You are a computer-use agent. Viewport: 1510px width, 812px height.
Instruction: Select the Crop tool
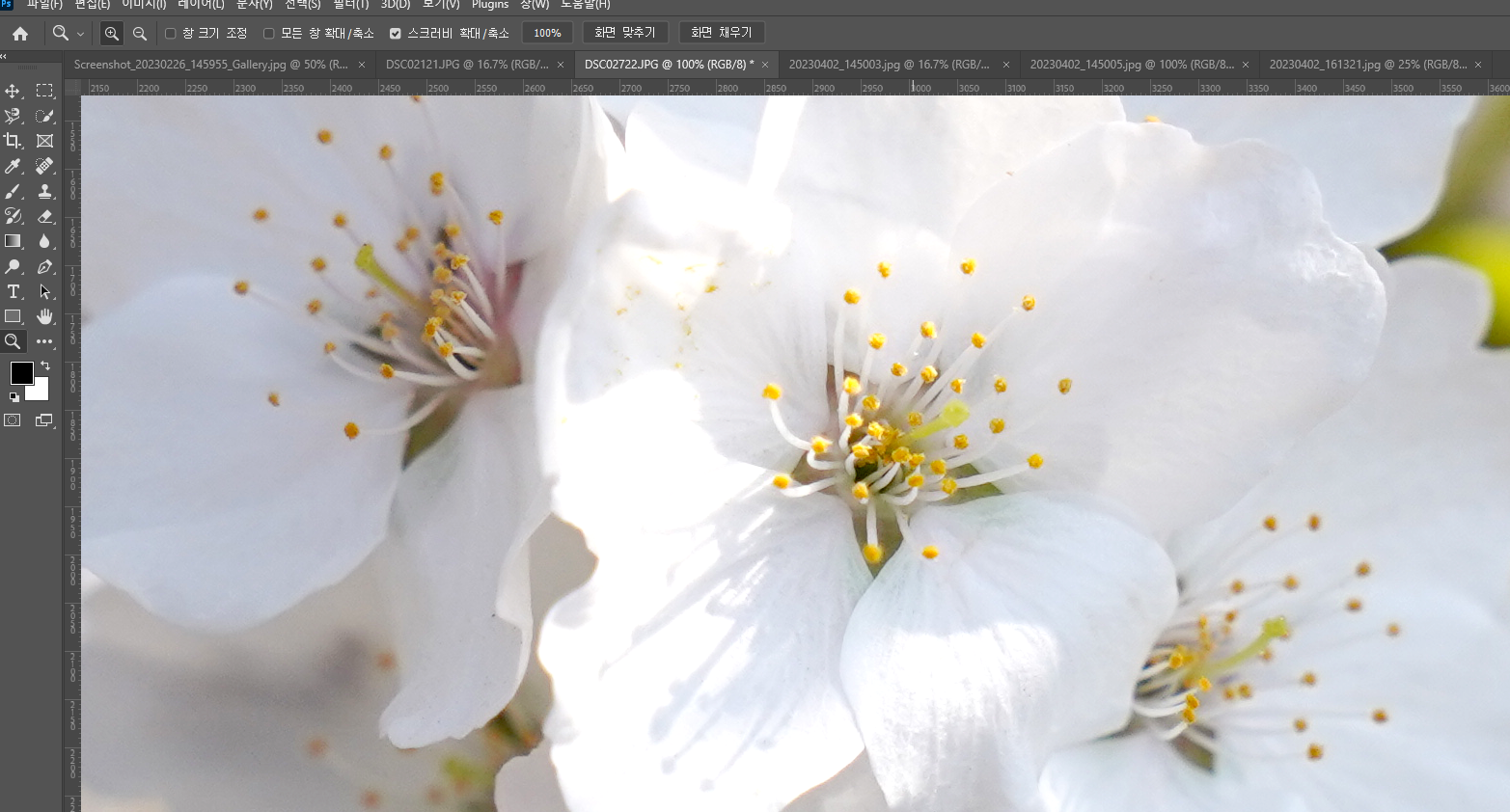click(13, 141)
